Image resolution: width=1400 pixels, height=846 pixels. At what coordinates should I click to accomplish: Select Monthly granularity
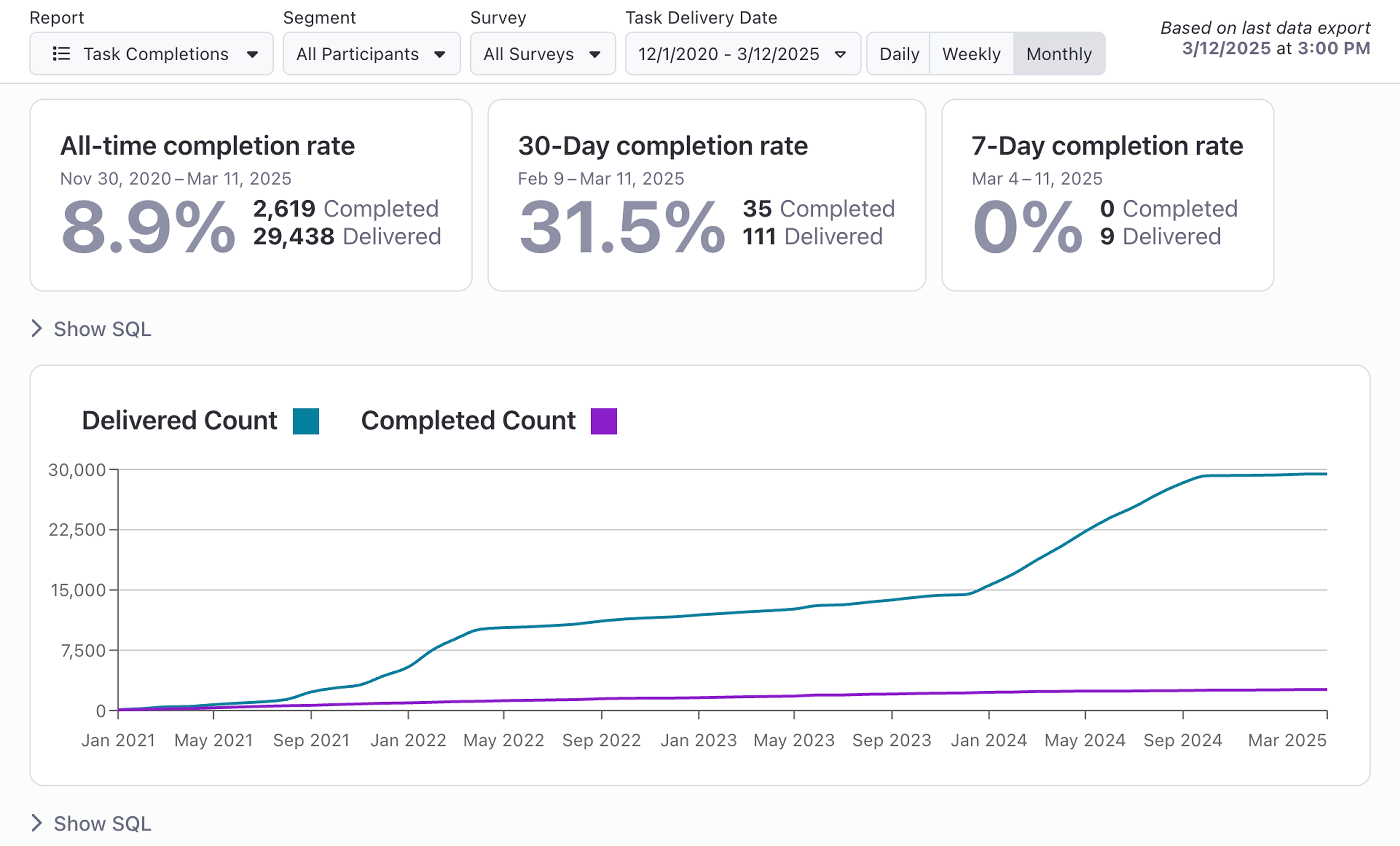click(x=1058, y=54)
